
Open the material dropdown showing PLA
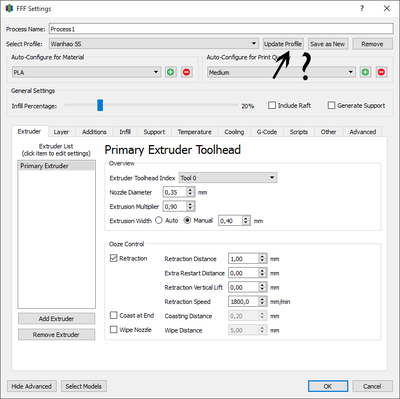[x=86, y=72]
